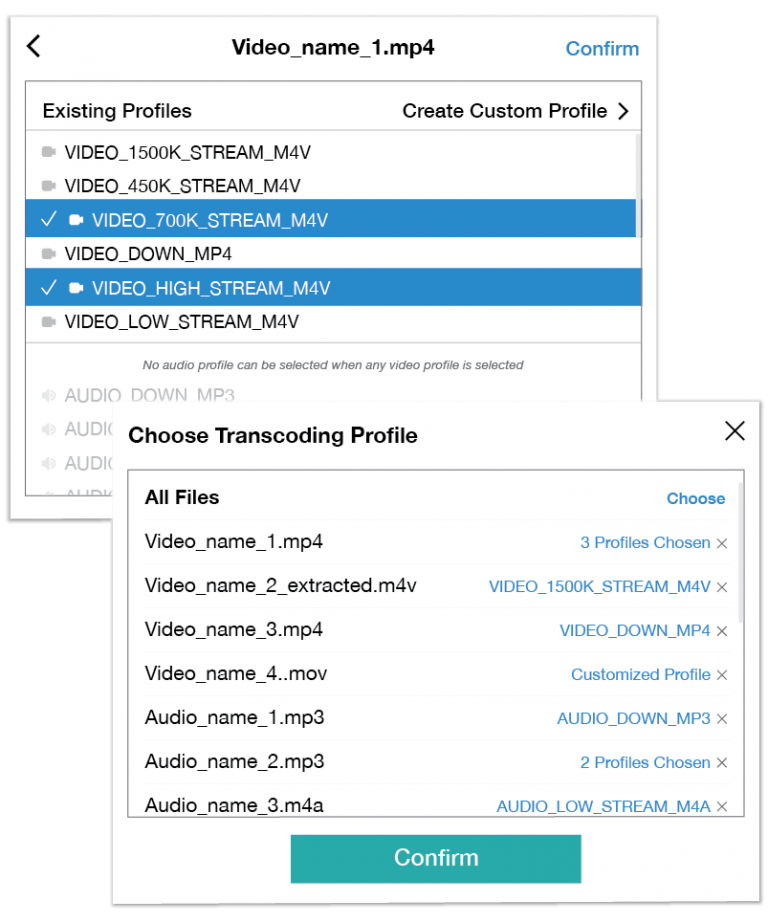
Task: Click the video icon next to VIDEO_LOW_STREAM_M4V
Action: pos(51,321)
